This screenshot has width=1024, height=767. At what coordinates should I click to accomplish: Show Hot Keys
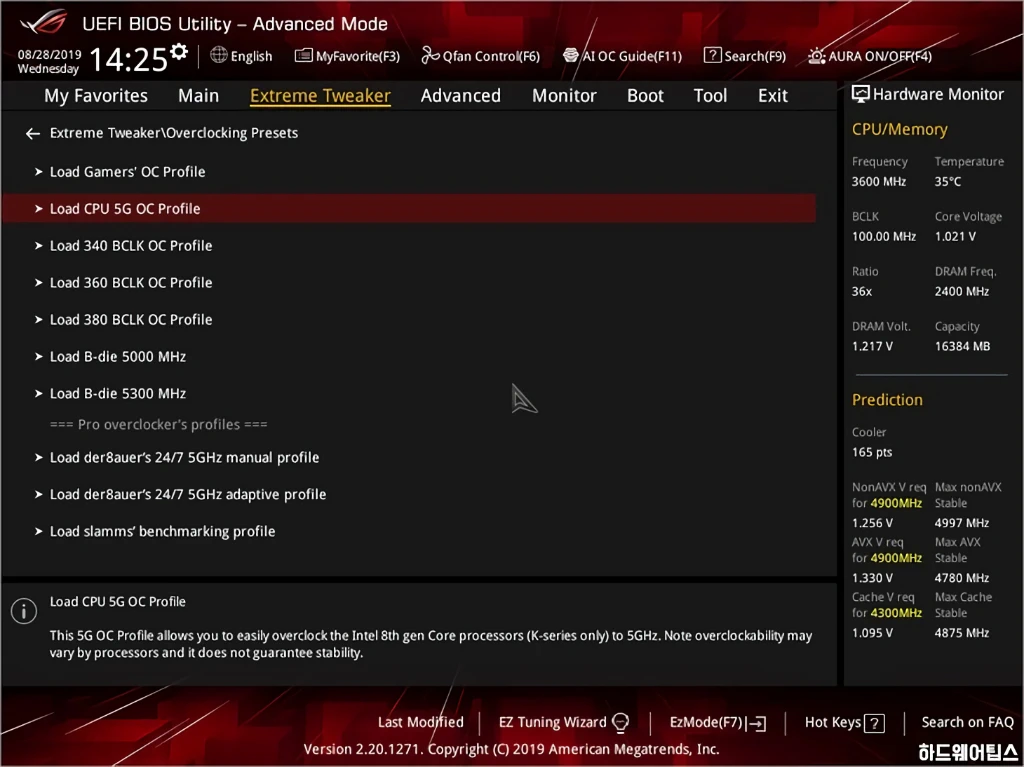844,723
